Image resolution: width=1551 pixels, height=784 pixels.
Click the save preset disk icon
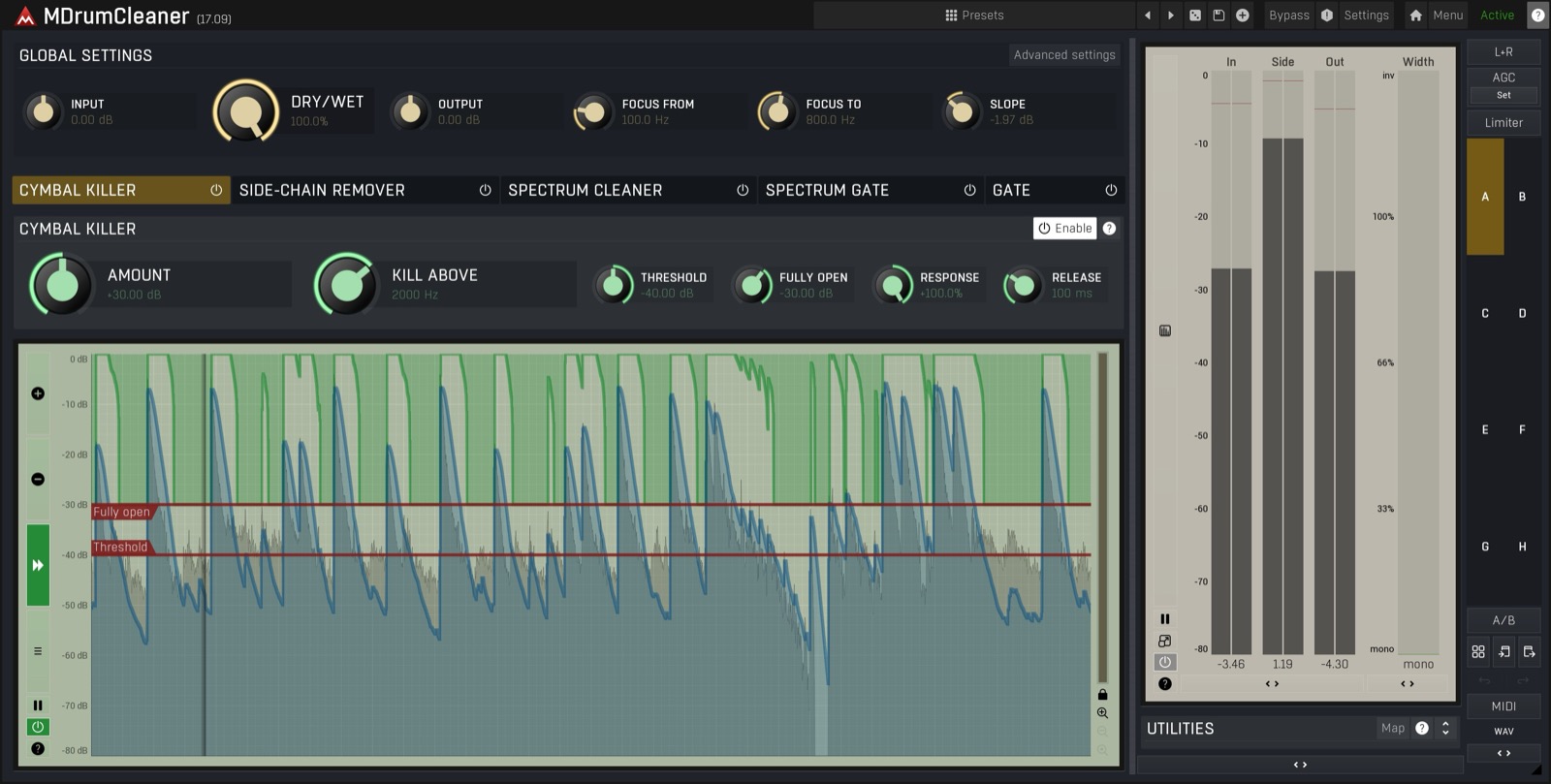[1219, 15]
